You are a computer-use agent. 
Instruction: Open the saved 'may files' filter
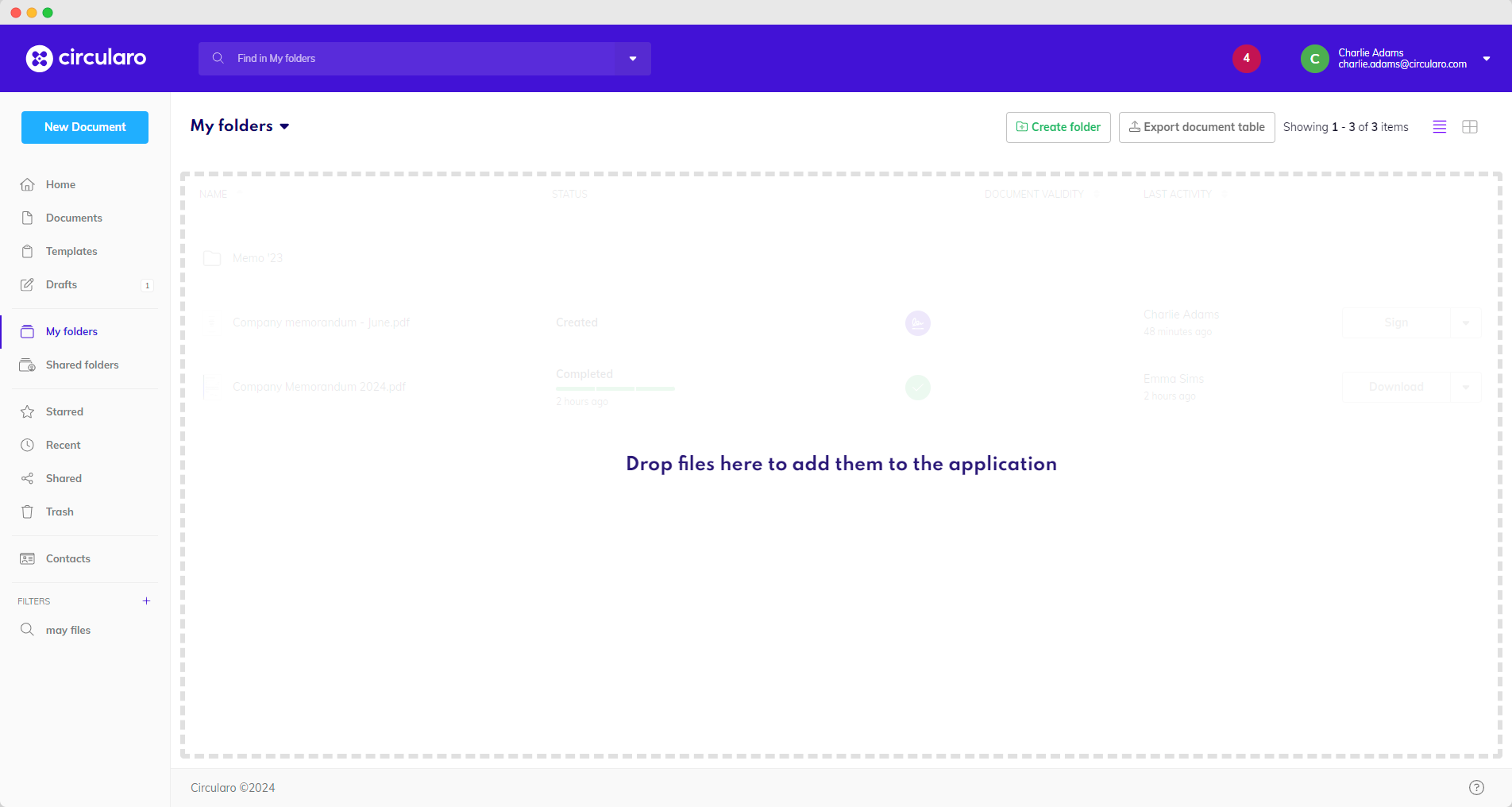tap(68, 630)
